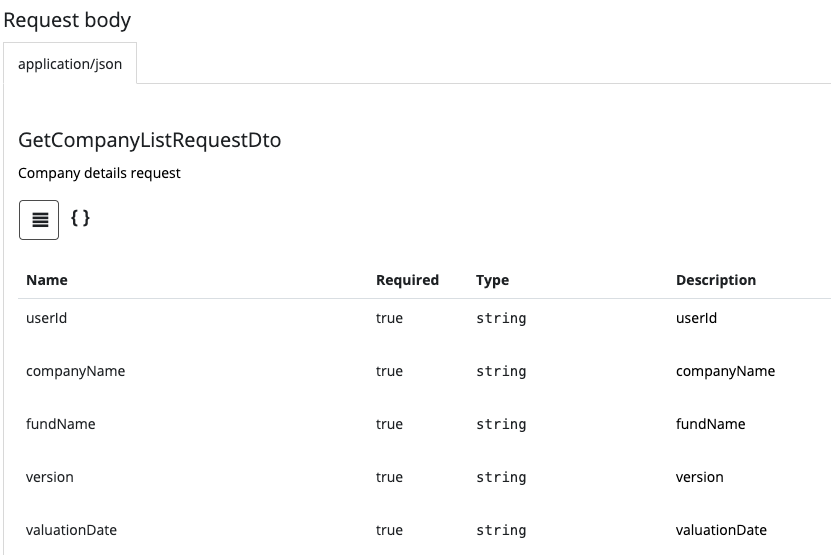The width and height of the screenshot is (831, 555).
Task: Click the Request body heading
Action: 67,20
